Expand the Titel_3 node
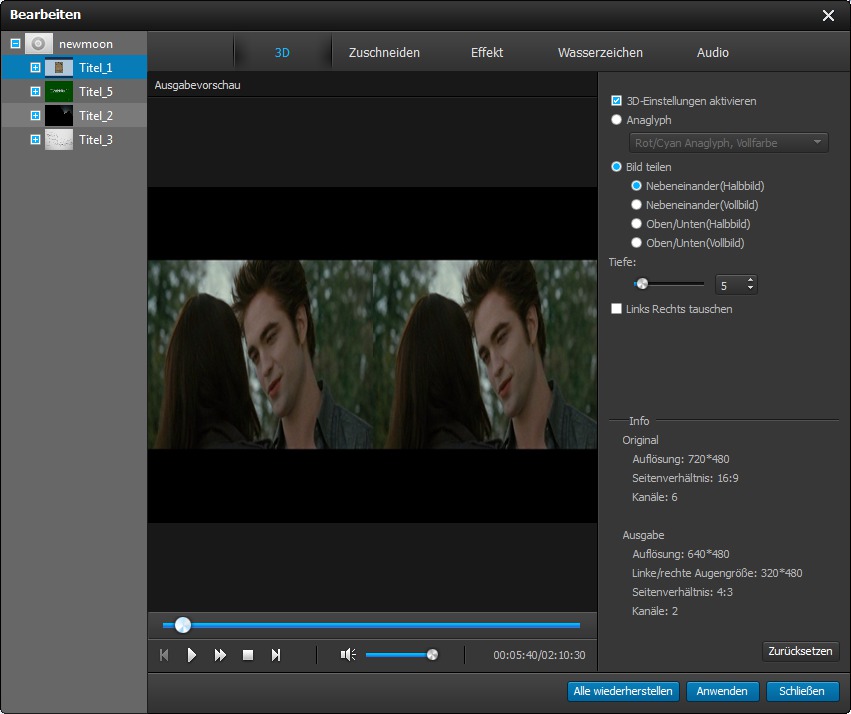Screen dimensions: 851x714 coord(35,139)
